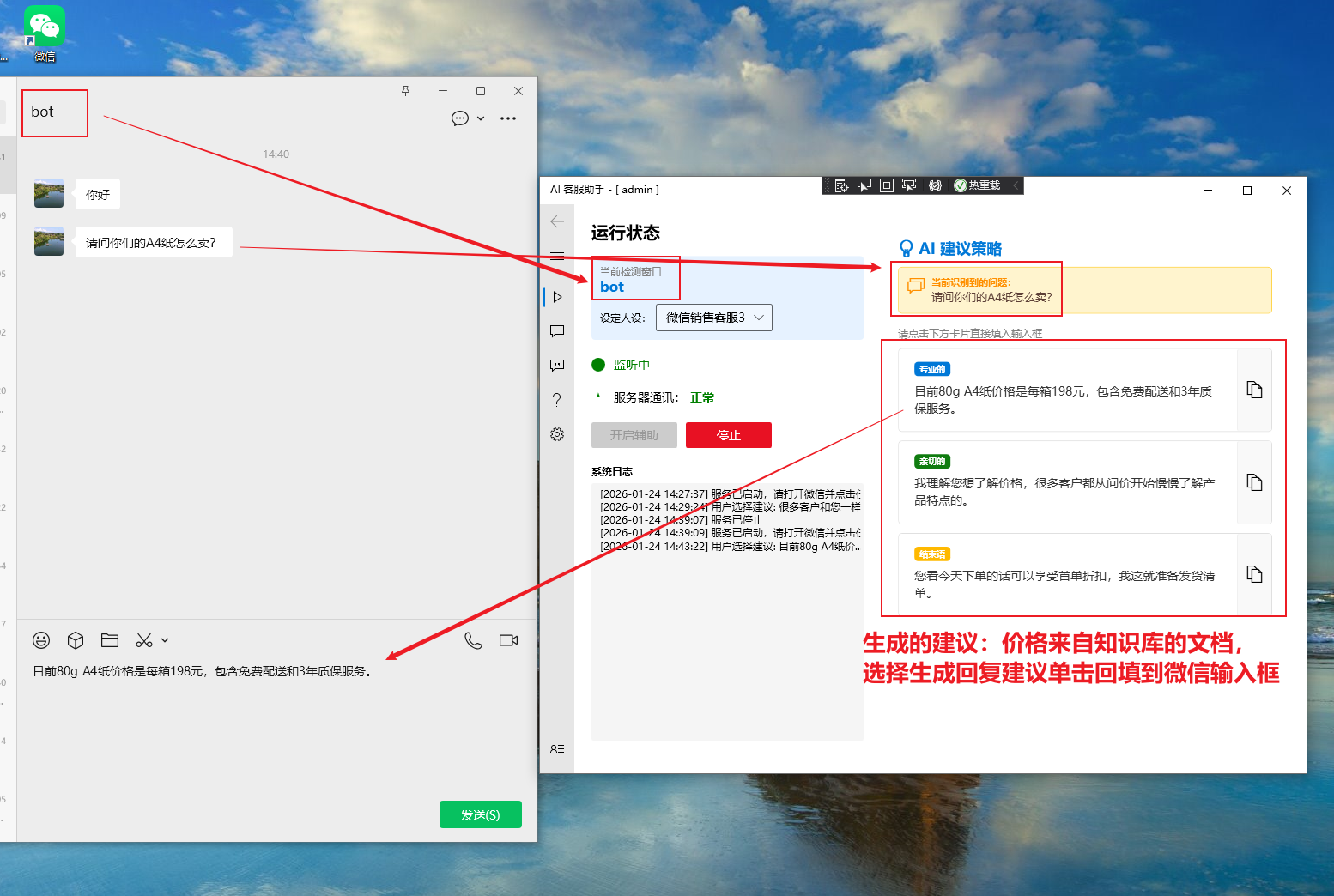Viewport: 1334px width, 896px height.
Task: Open the emoji picker in WeChat input toolbar
Action: click(41, 640)
